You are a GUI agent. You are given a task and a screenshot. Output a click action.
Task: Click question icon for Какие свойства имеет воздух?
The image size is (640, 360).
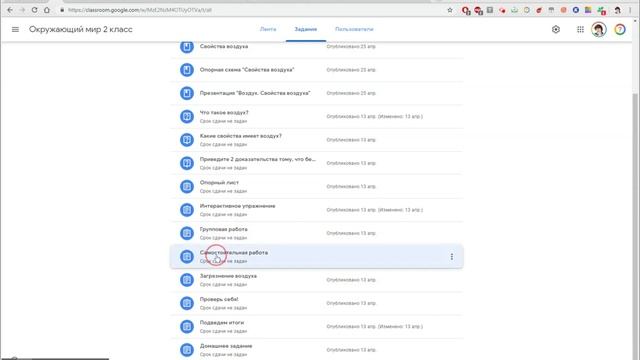[x=187, y=140]
